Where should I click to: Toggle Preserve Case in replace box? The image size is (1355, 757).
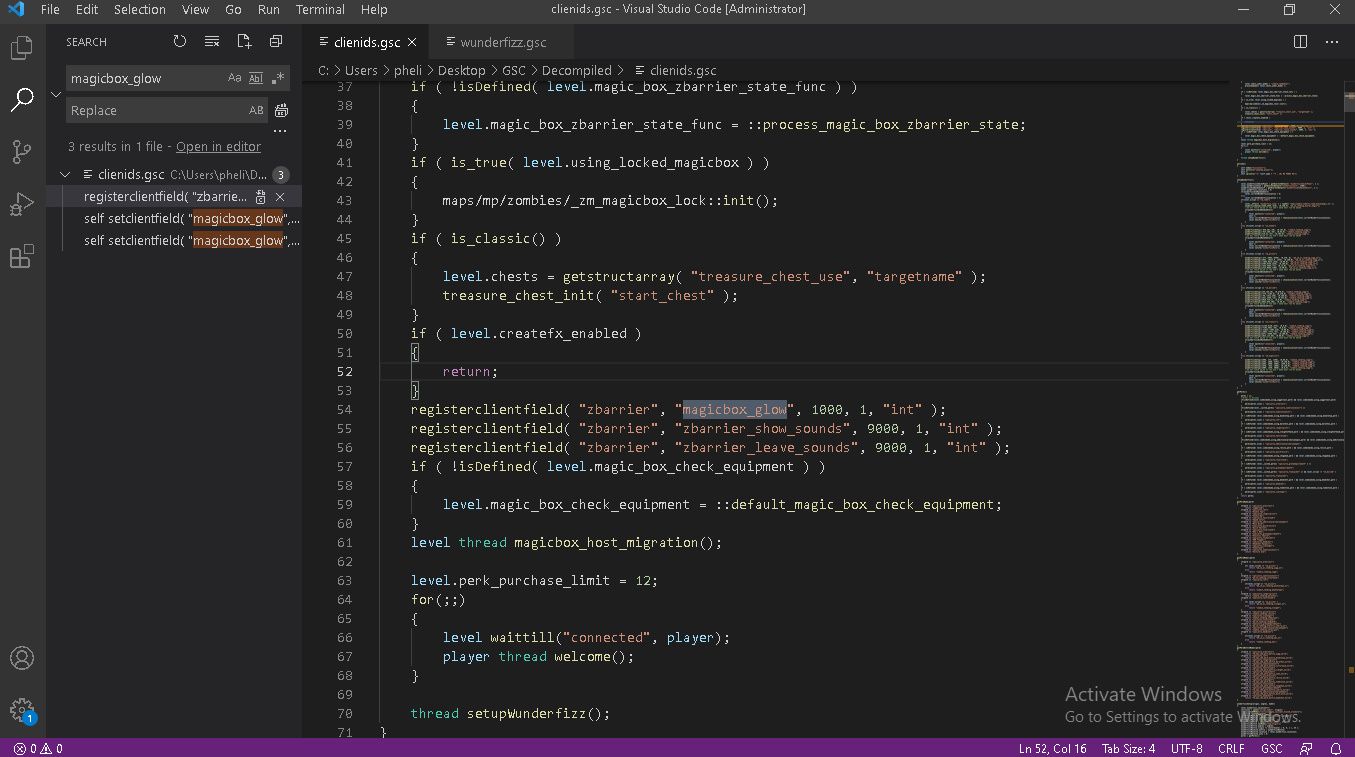(256, 110)
